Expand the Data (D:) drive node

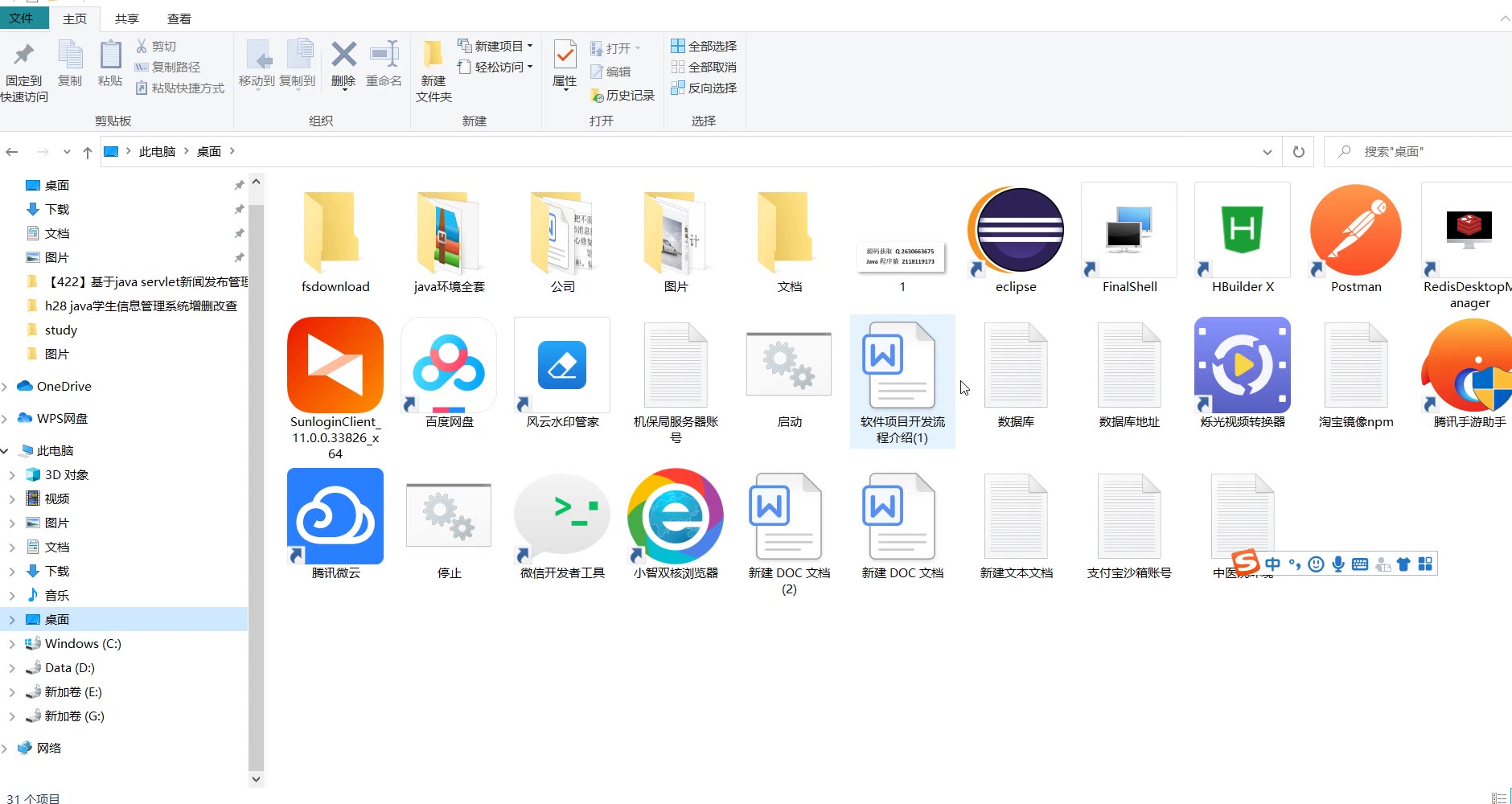point(12,668)
